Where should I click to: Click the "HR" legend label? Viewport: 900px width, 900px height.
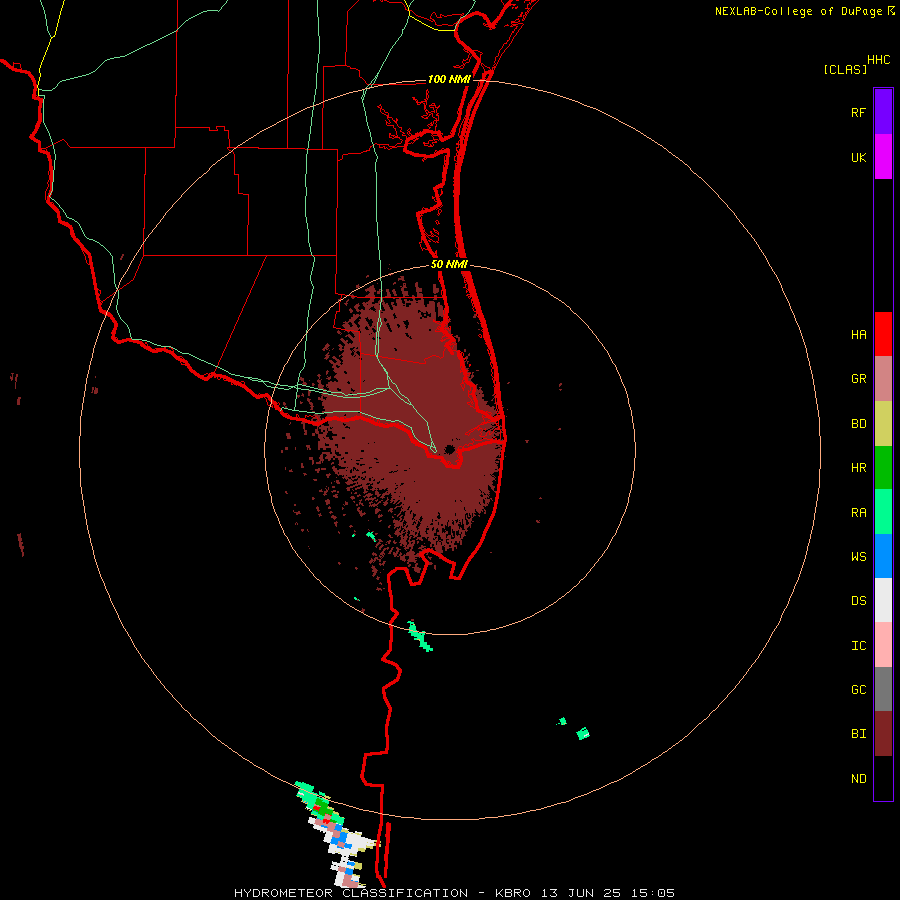[858, 468]
